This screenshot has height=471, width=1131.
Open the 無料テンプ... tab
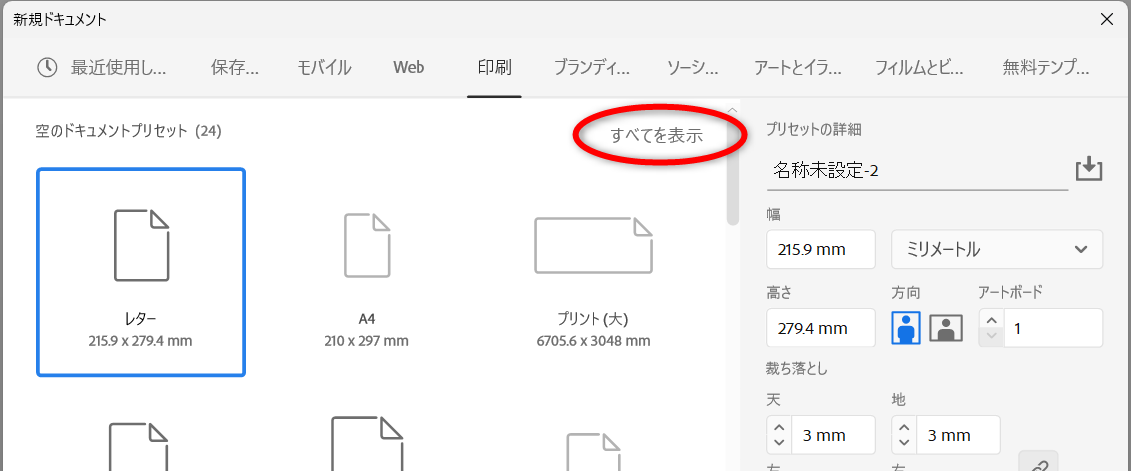click(x=1045, y=68)
